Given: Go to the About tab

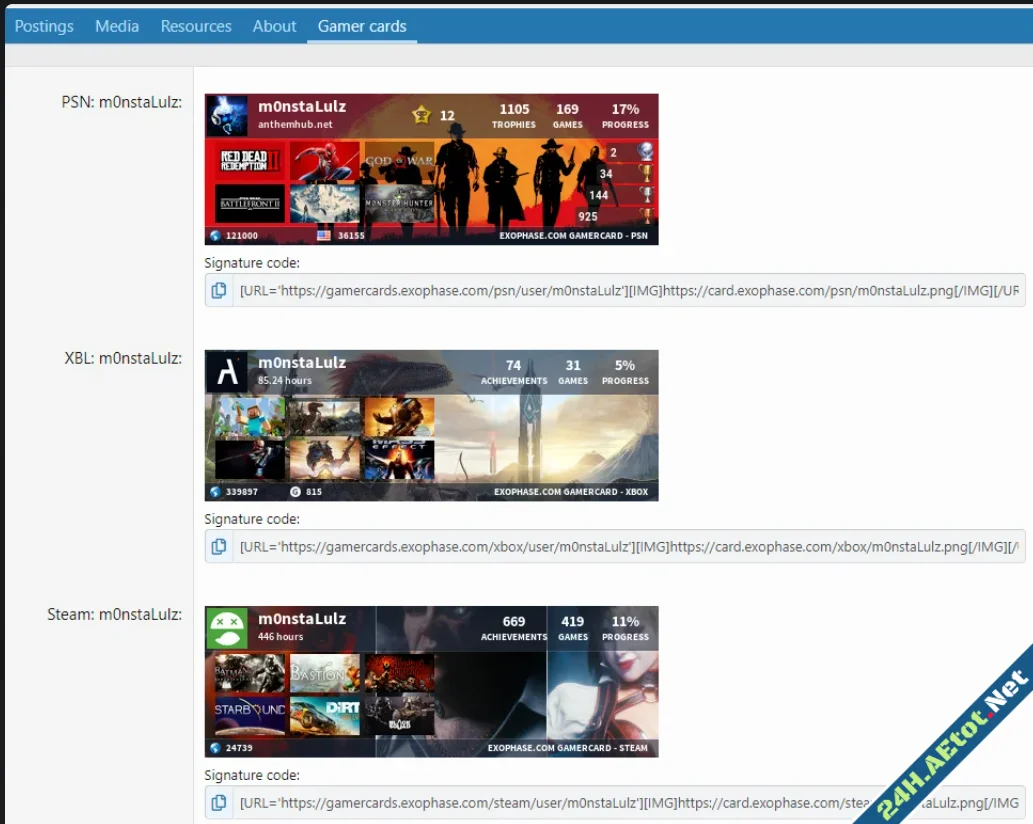Looking at the screenshot, I should click(x=274, y=26).
